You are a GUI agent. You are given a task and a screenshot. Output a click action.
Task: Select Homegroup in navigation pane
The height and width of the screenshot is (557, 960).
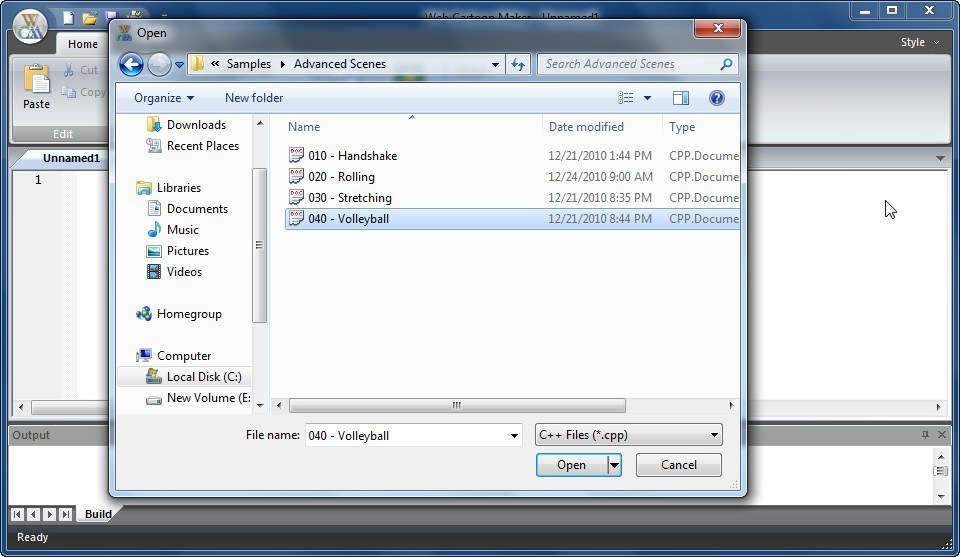tap(189, 314)
